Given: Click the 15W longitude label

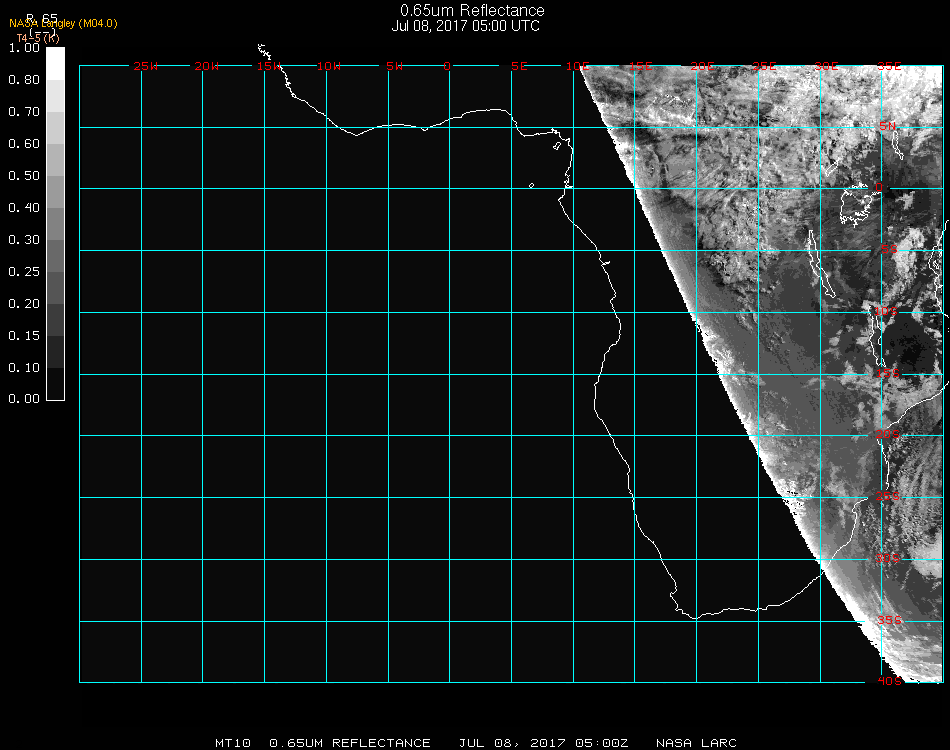Looking at the screenshot, I should pyautogui.click(x=268, y=66).
